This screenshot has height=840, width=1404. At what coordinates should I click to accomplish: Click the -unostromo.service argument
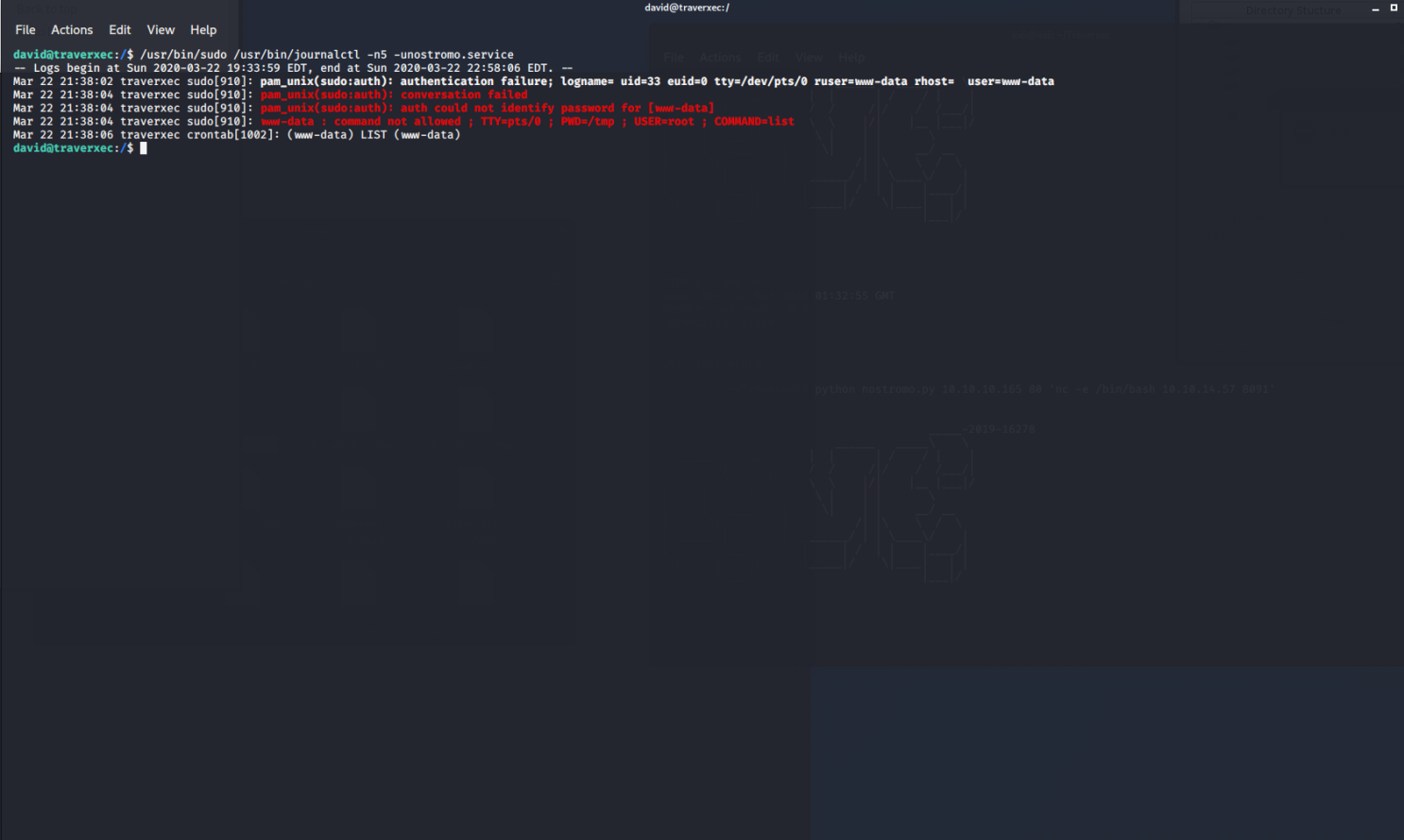pyautogui.click(x=454, y=55)
